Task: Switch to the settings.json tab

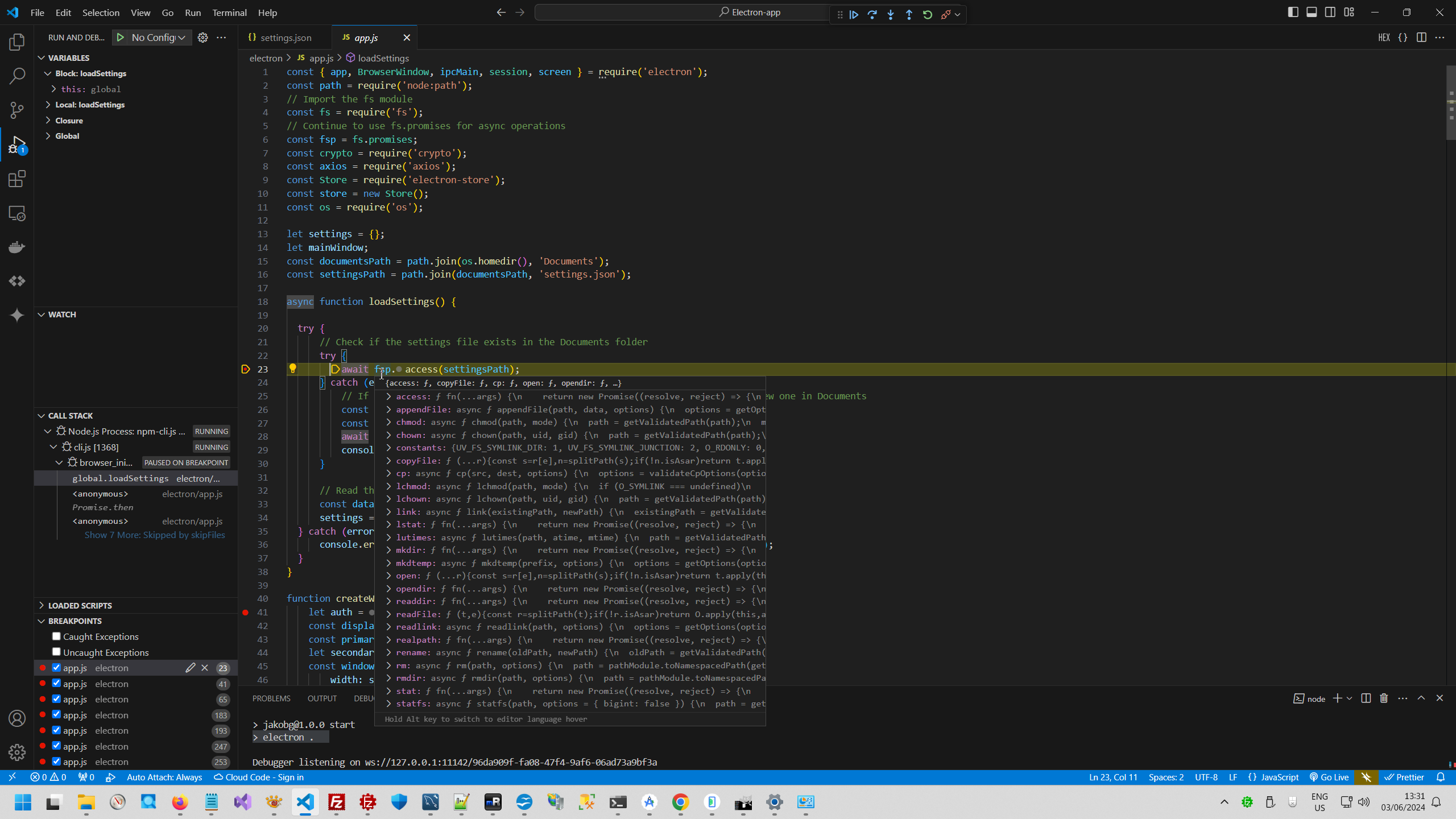Action: (285, 38)
